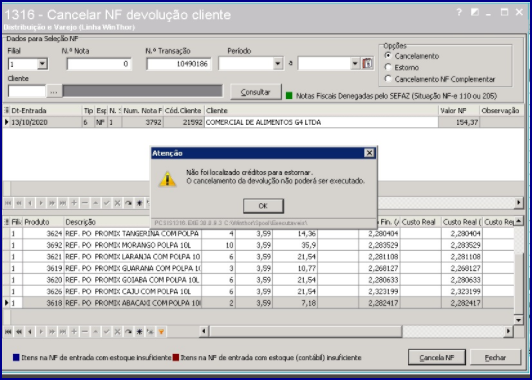Click the Cliente code field
The height and width of the screenshot is (380, 532).
pos(26,91)
